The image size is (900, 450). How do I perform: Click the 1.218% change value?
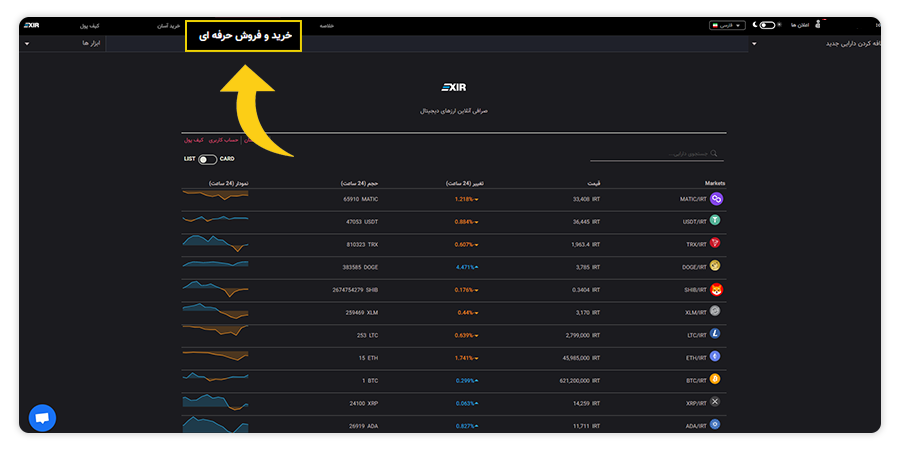coord(467,199)
